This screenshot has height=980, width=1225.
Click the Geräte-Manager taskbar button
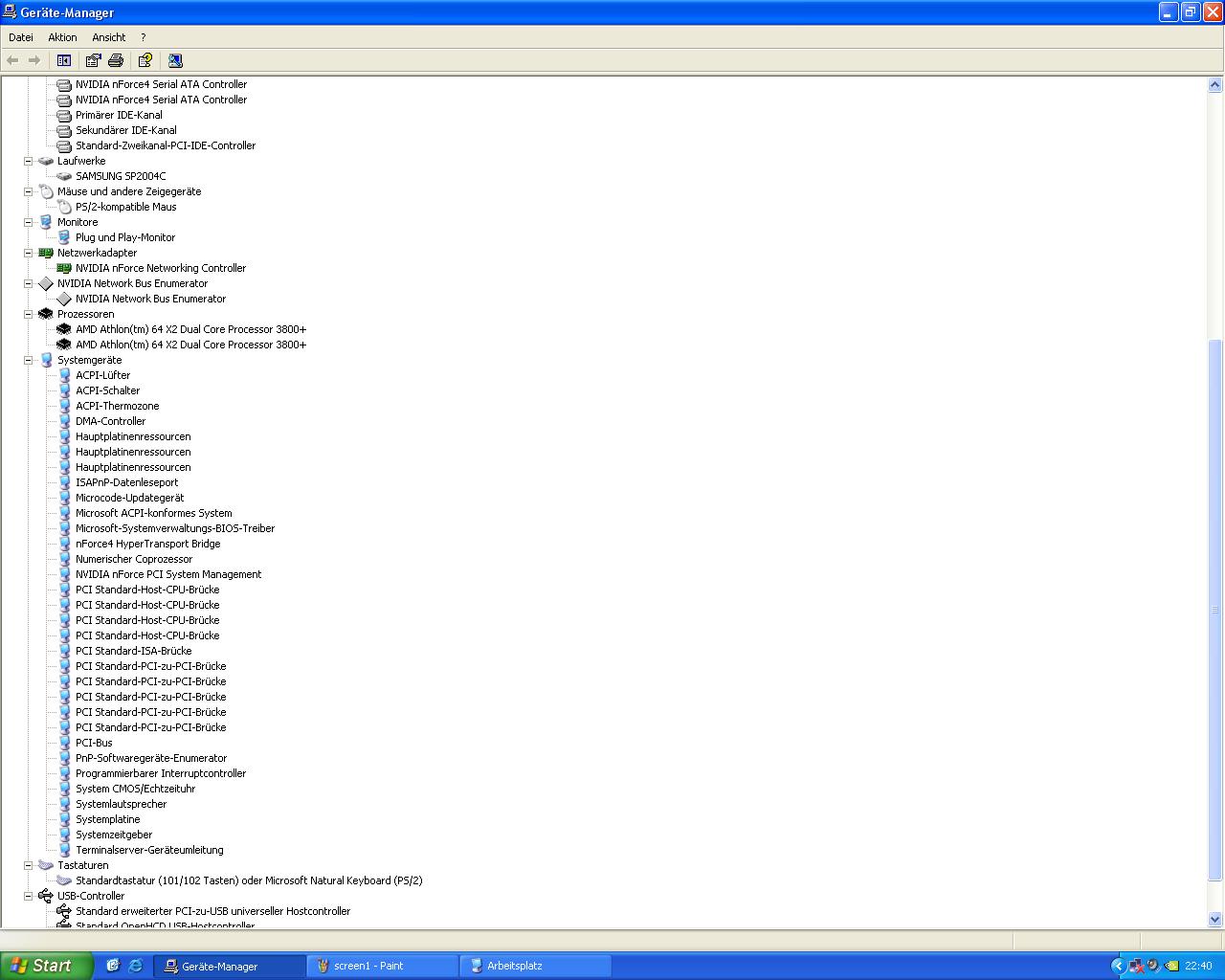pyautogui.click(x=231, y=966)
